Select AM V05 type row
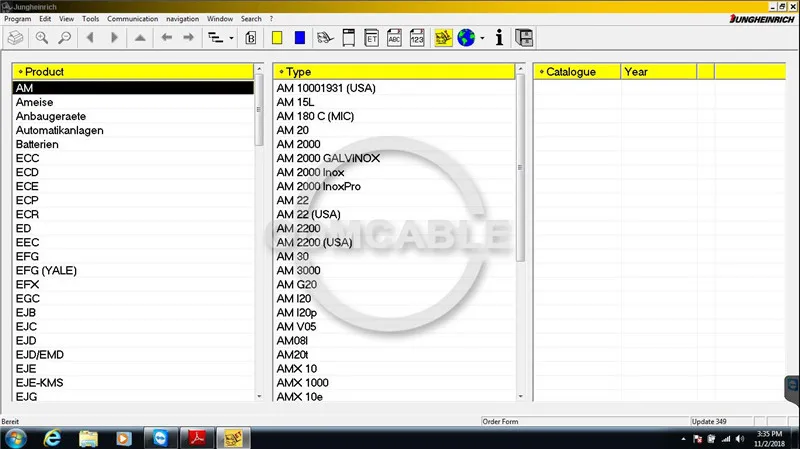This screenshot has height=449, width=800. pos(394,327)
